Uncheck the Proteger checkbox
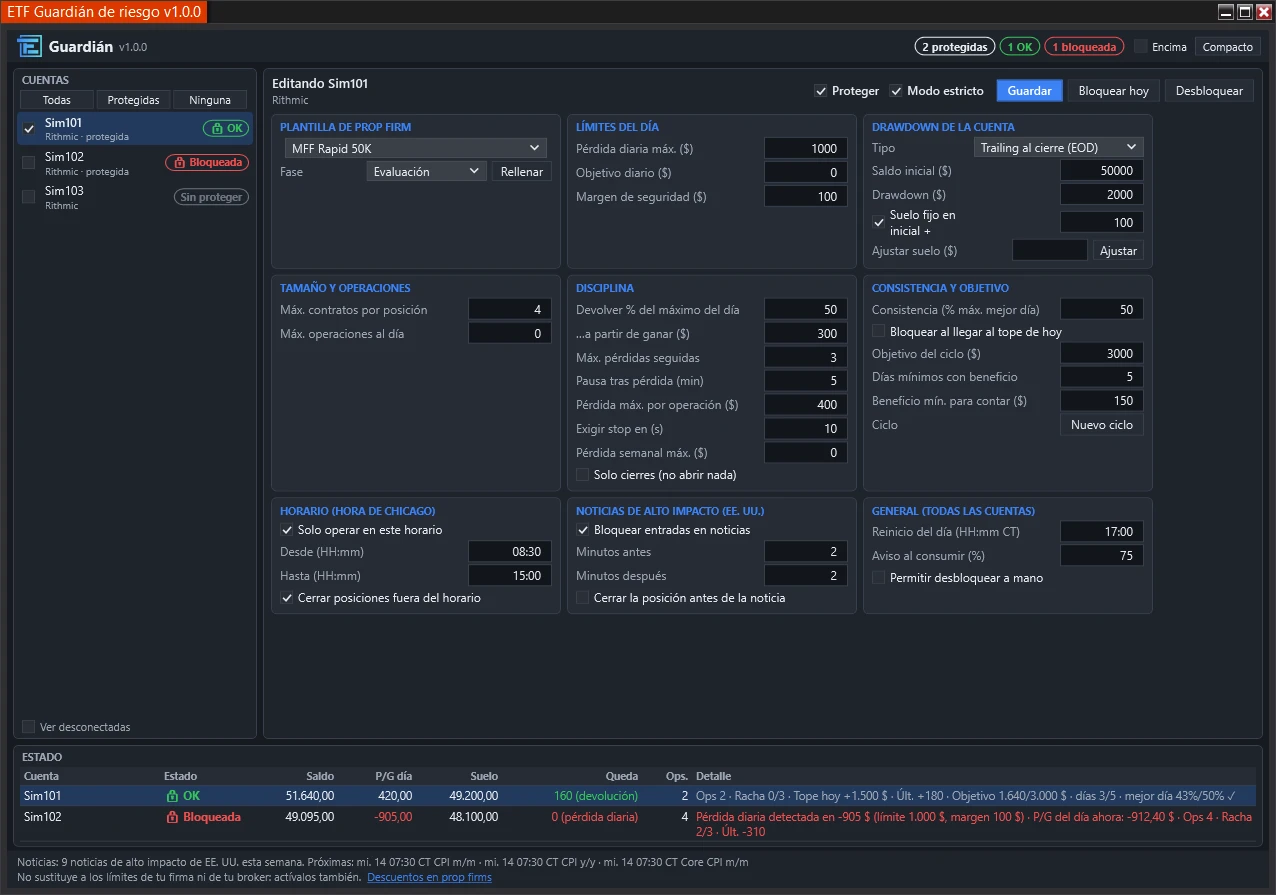 (821, 91)
